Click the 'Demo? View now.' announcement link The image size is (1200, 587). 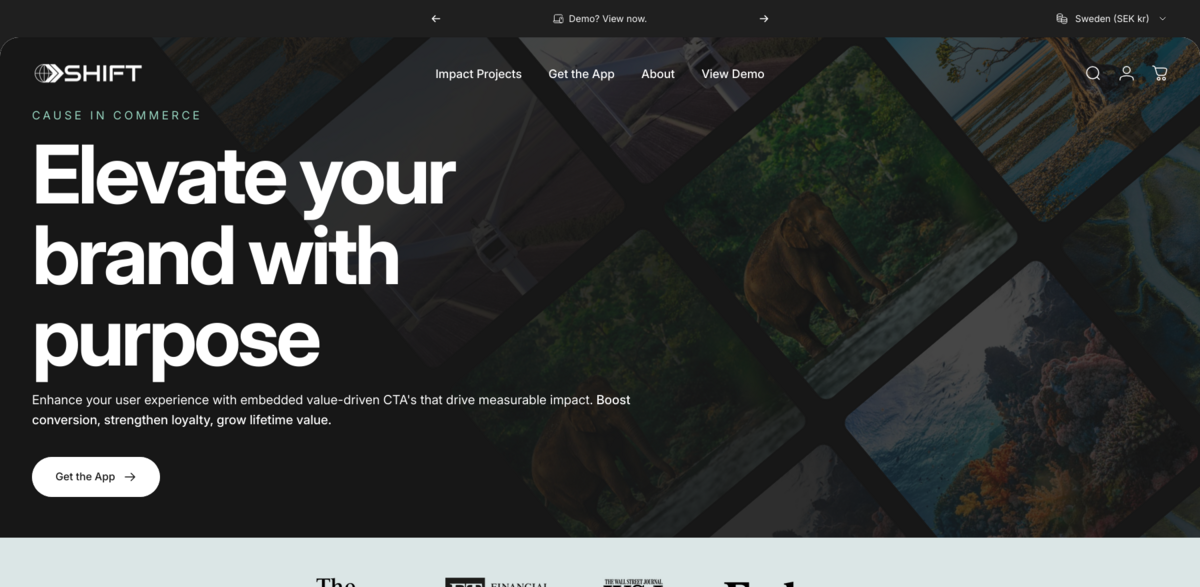click(x=607, y=18)
